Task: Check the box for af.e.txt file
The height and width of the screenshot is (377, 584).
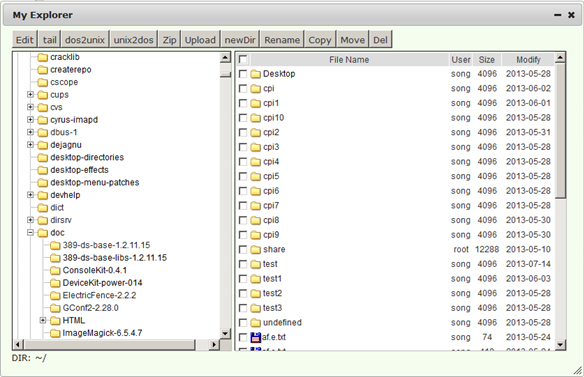Action: click(243, 338)
